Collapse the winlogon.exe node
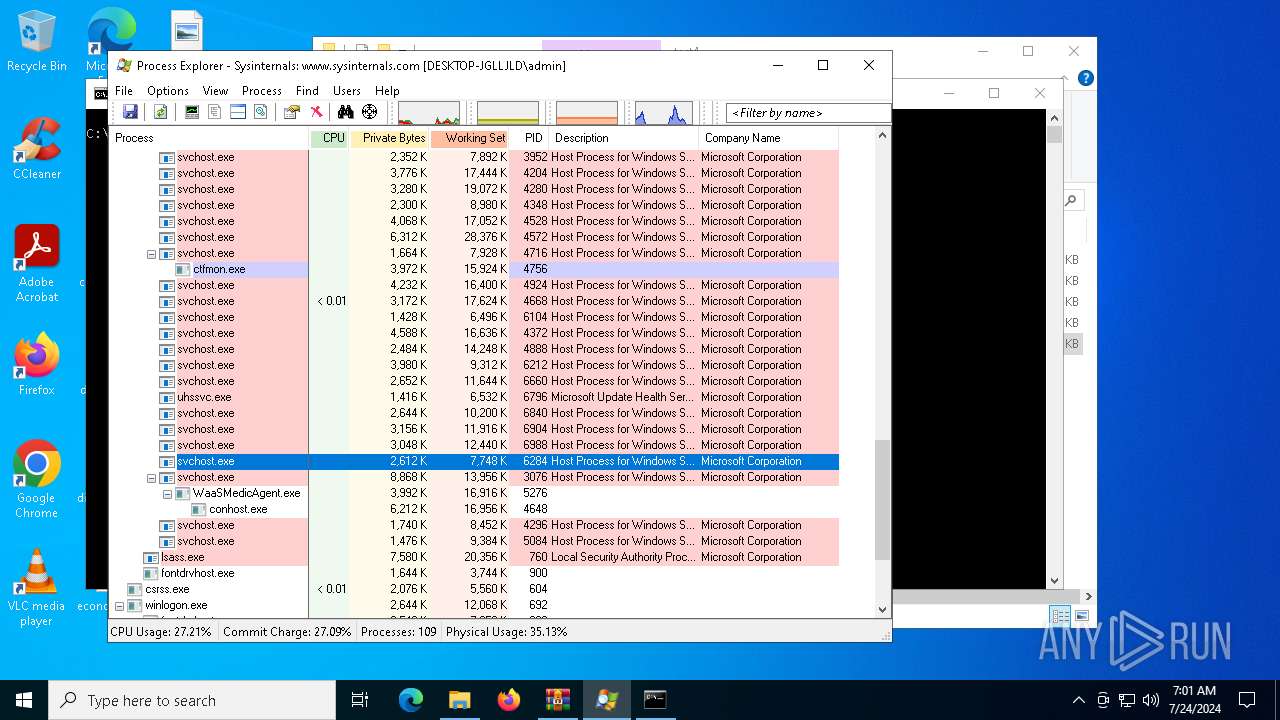 [x=120, y=606]
